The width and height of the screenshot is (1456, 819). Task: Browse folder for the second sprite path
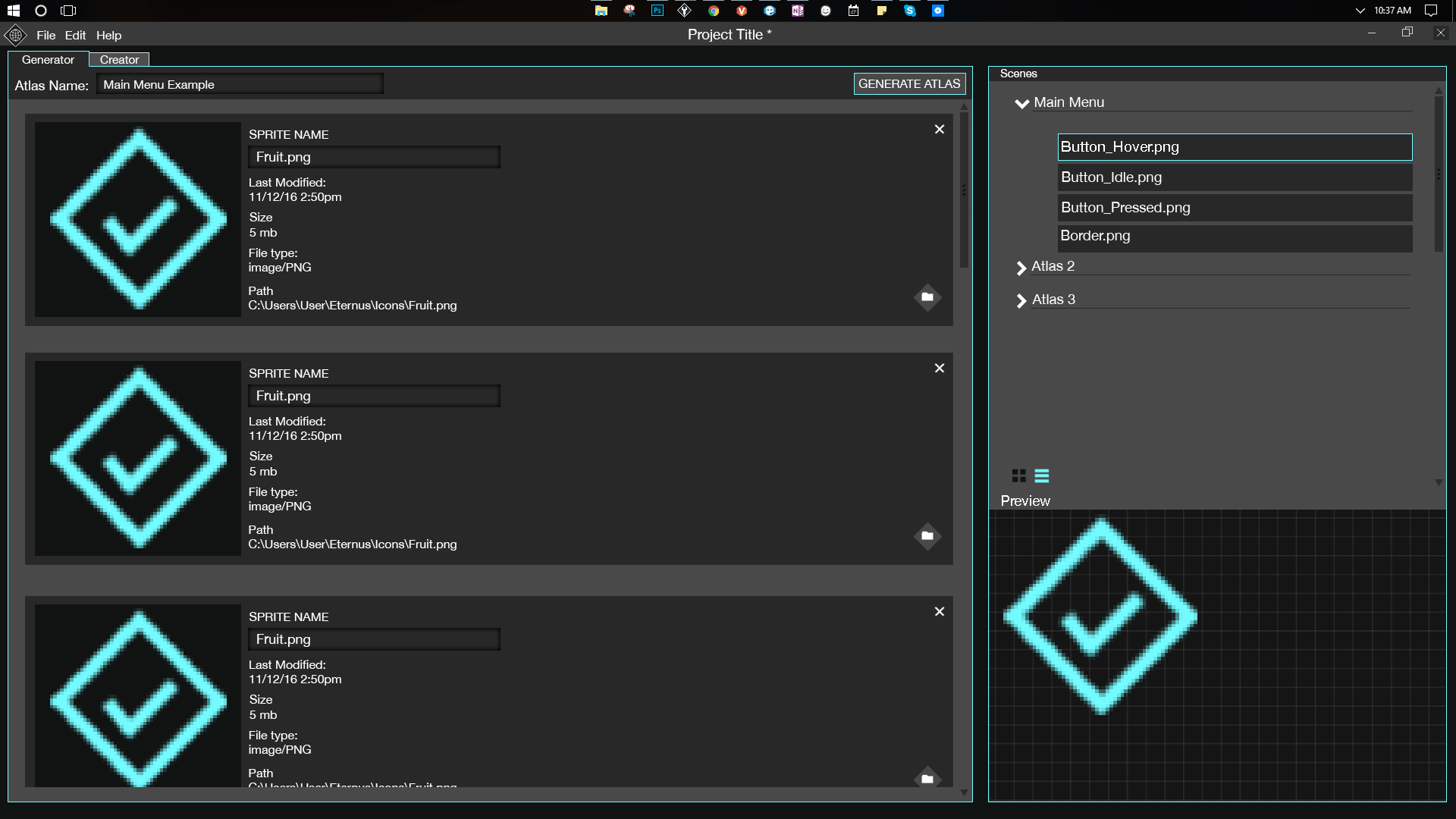pyautogui.click(x=927, y=536)
